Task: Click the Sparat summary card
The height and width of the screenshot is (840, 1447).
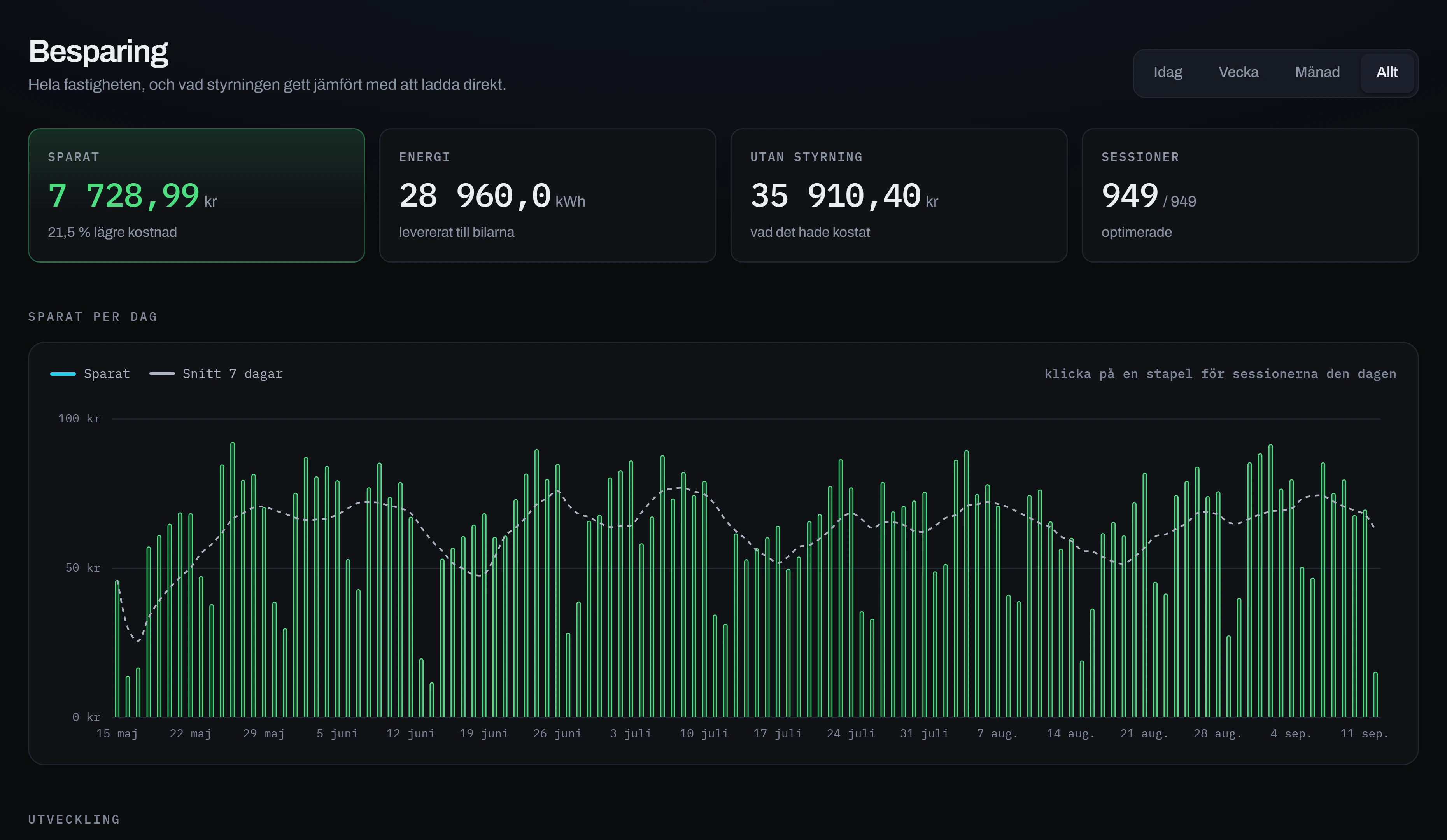Action: point(196,195)
